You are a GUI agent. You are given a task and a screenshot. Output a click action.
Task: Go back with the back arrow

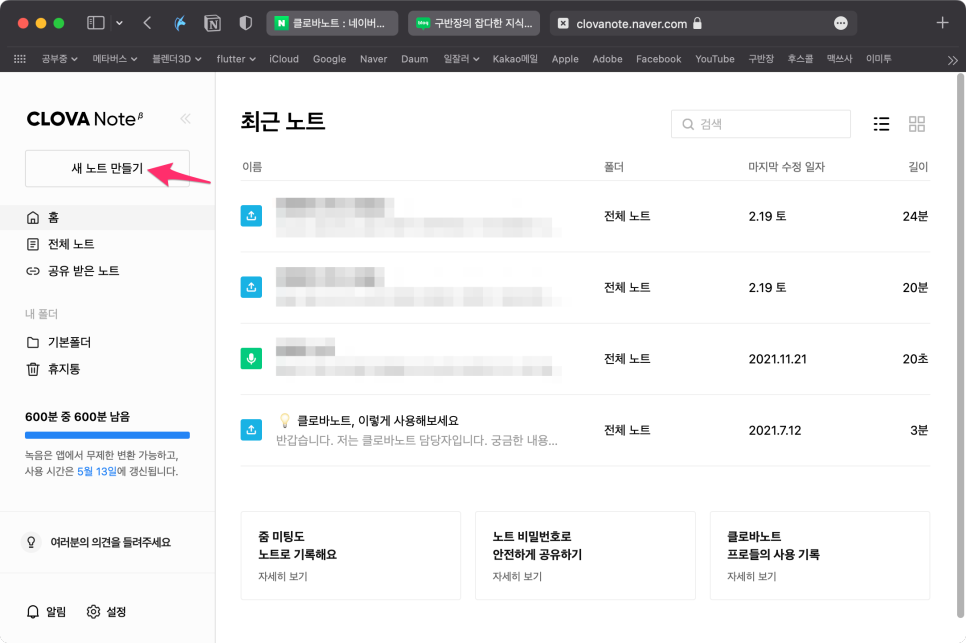tap(147, 23)
